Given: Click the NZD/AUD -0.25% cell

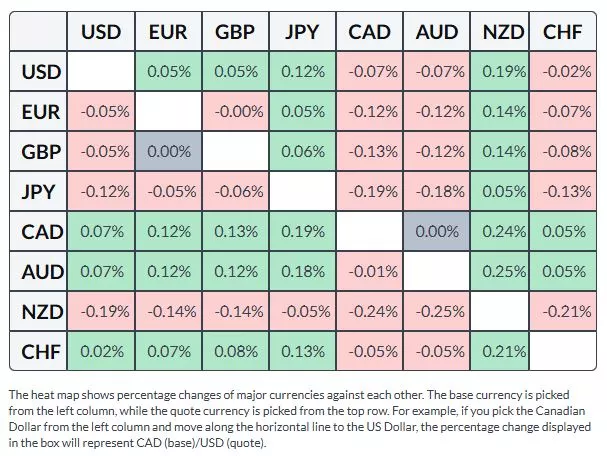Looking at the screenshot, I should pyautogui.click(x=437, y=311).
